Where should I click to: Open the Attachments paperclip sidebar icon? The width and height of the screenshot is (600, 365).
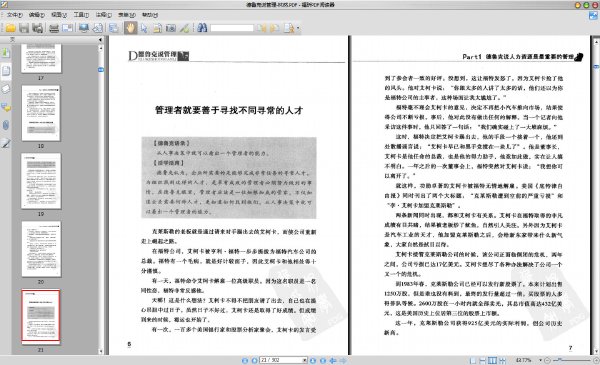[x=6, y=125]
